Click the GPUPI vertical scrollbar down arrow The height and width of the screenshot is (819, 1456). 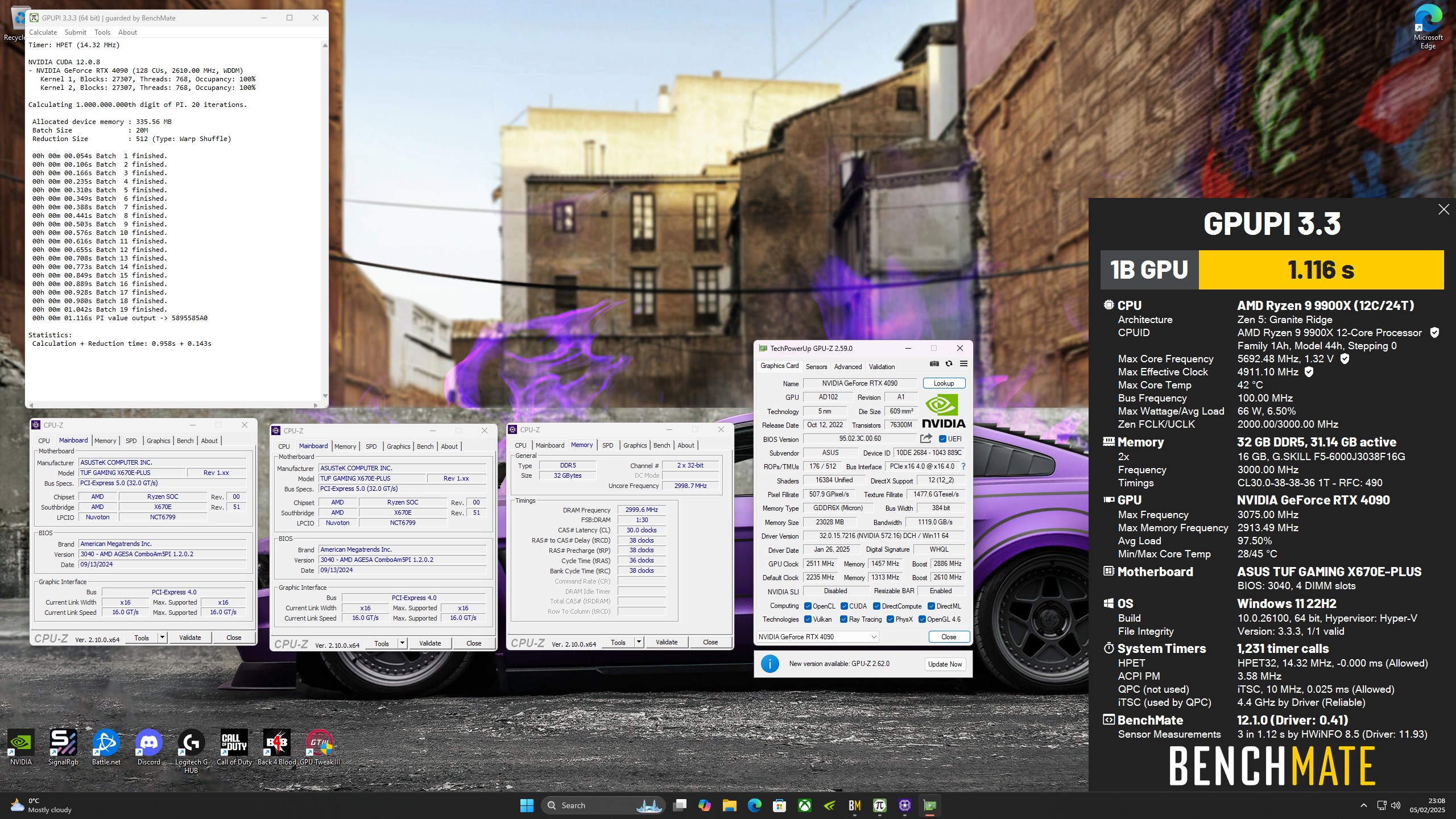(325, 396)
